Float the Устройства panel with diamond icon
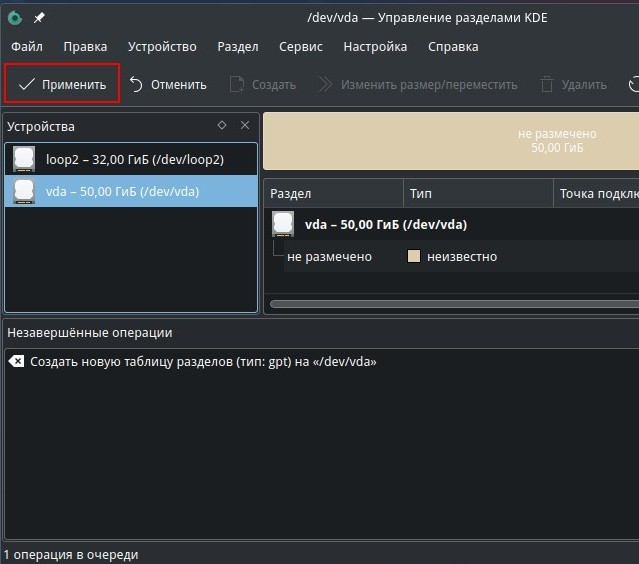Viewport: 639px width, 564px height. pos(222,126)
